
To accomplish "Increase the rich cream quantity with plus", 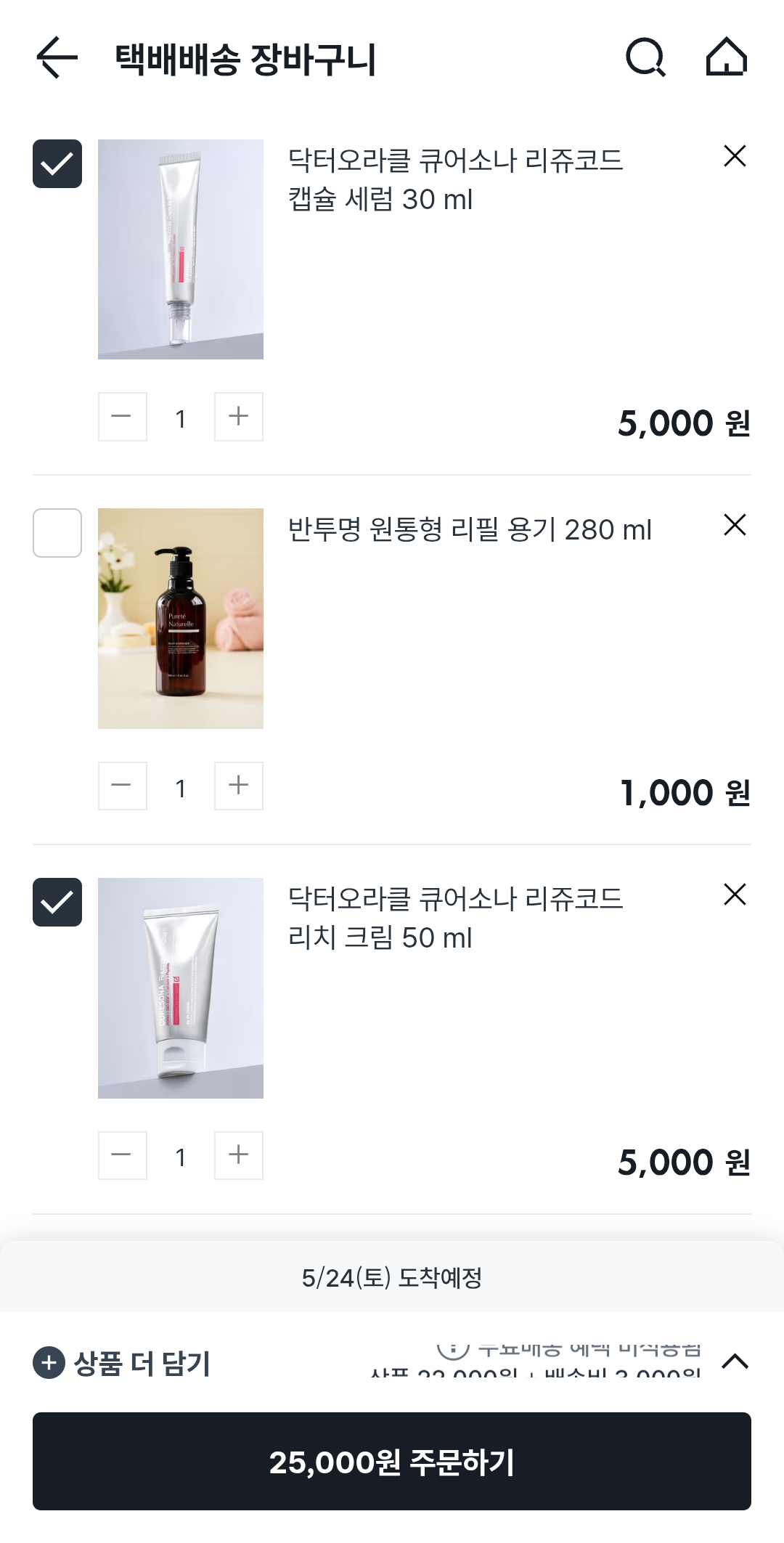I will (238, 1155).
